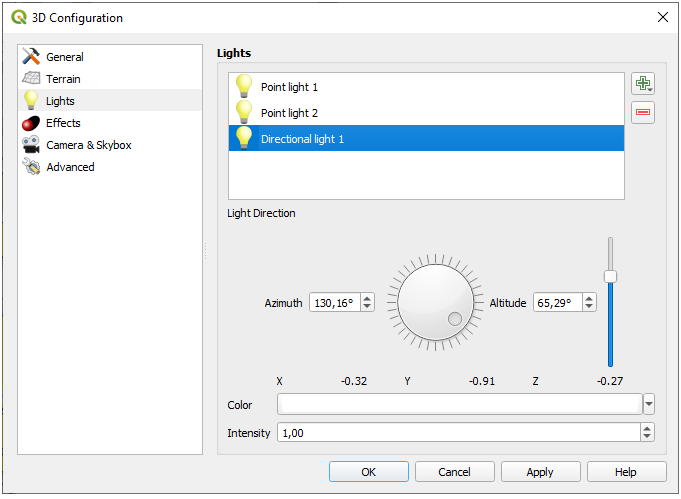Click the Terrain grid icon

click(31, 79)
